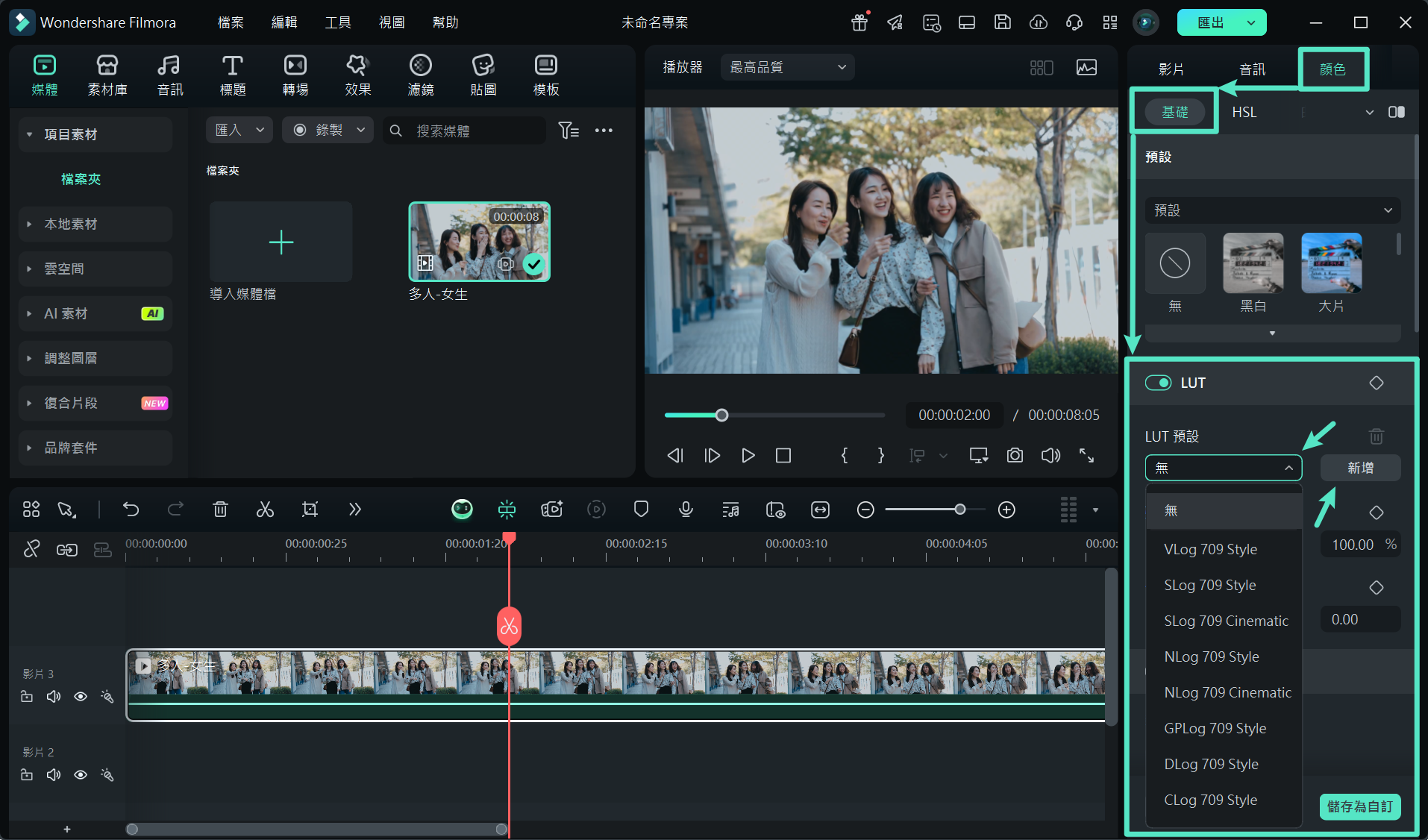Open the export 匯出 dropdown arrow
1428x840 pixels.
coord(1251,22)
